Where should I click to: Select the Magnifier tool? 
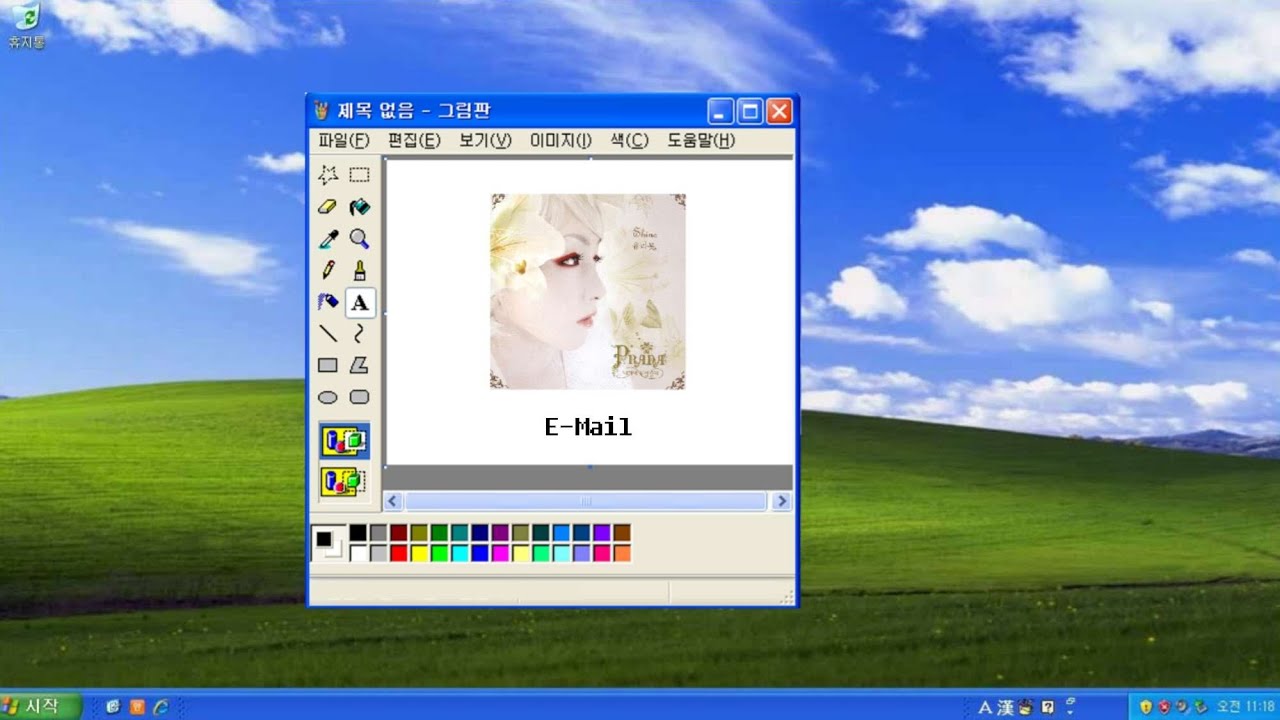coord(359,239)
